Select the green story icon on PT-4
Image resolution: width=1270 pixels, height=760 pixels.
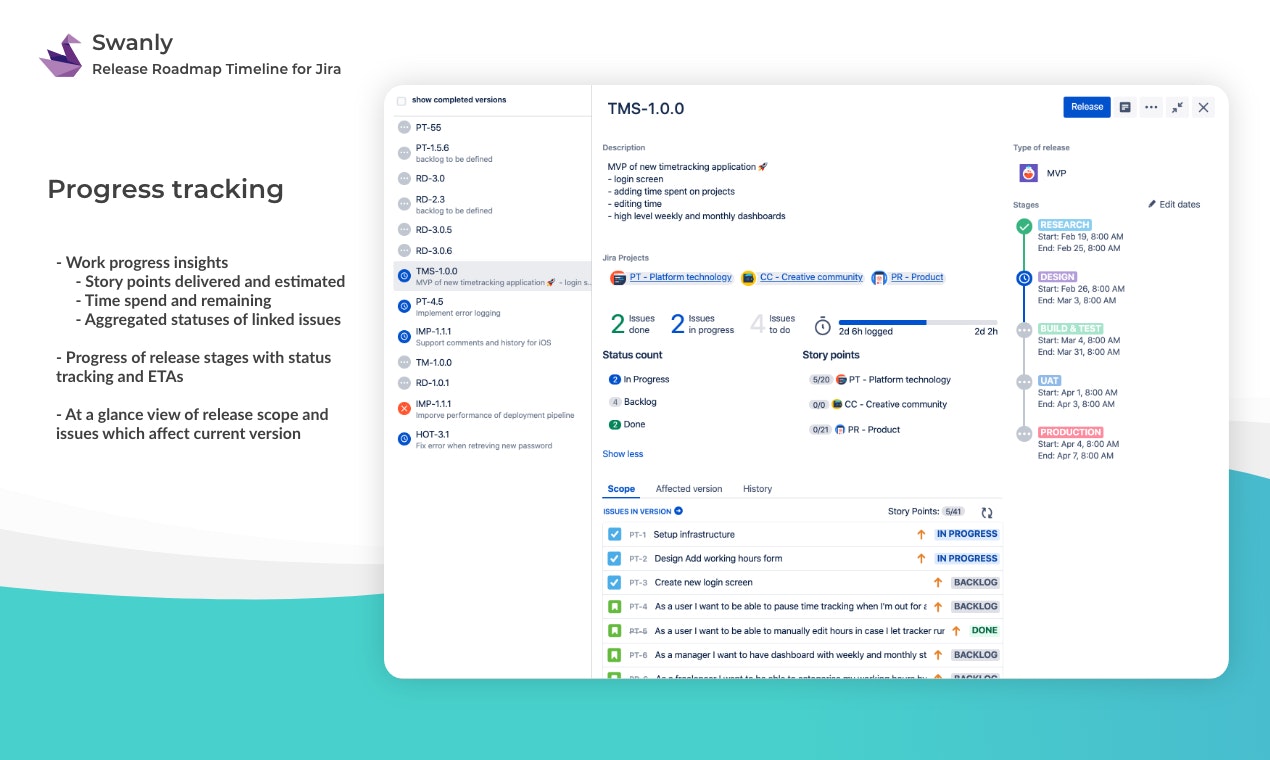614,606
